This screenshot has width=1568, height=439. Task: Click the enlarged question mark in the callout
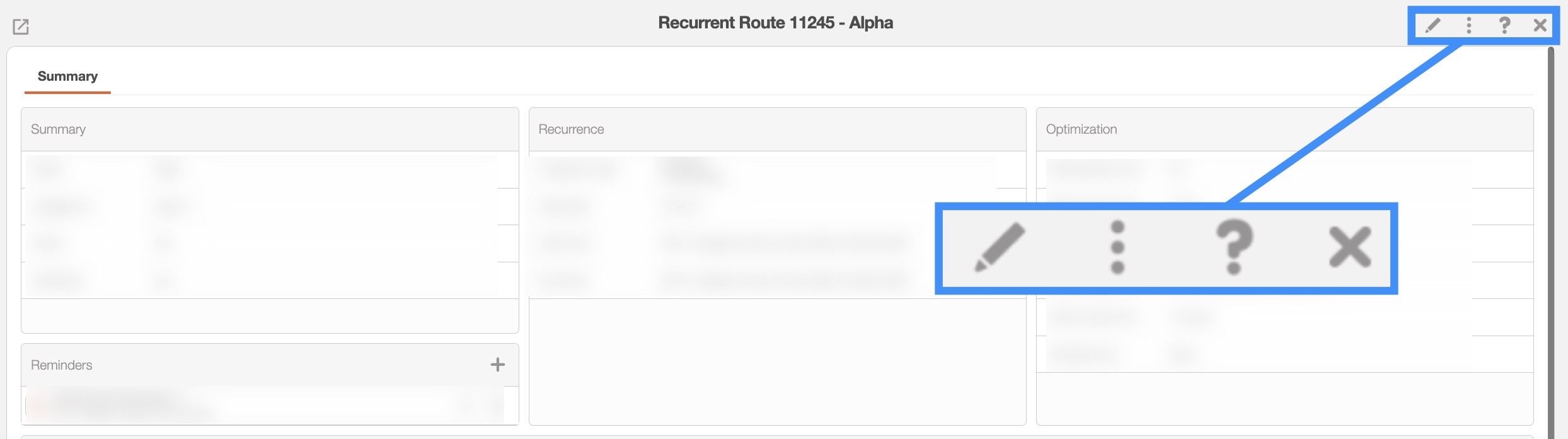tap(1234, 247)
